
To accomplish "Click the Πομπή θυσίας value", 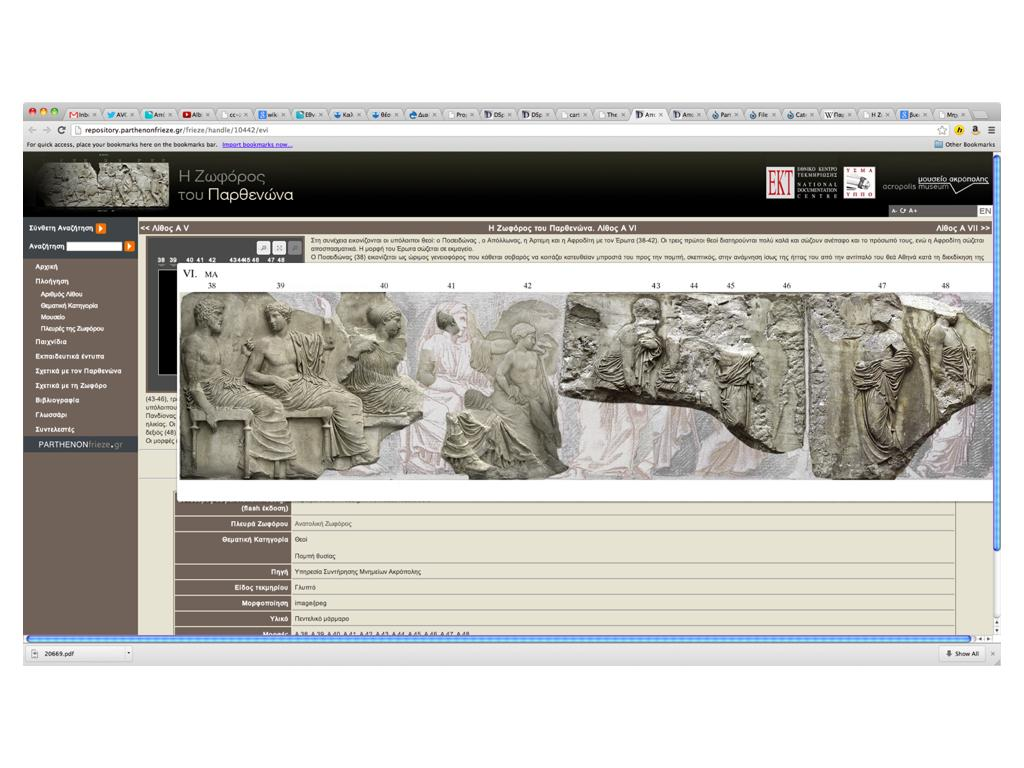I will [x=315, y=556].
